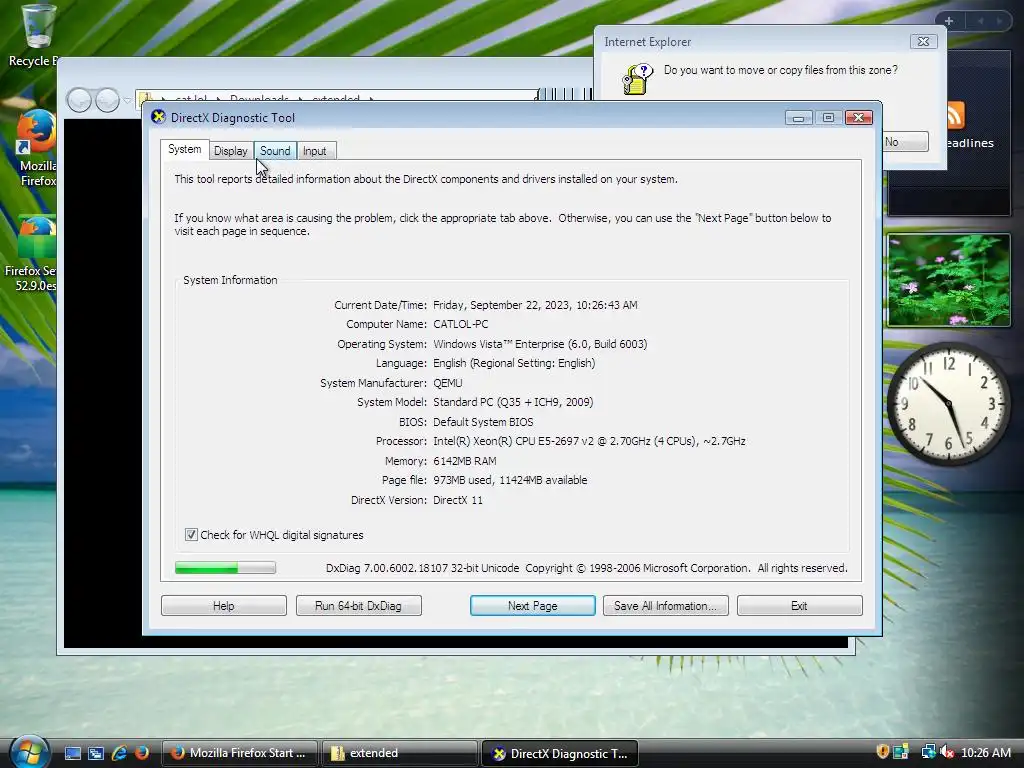Click the Current Date/Time value Friday September 22
This screenshot has width=1024, height=768.
(x=535, y=305)
